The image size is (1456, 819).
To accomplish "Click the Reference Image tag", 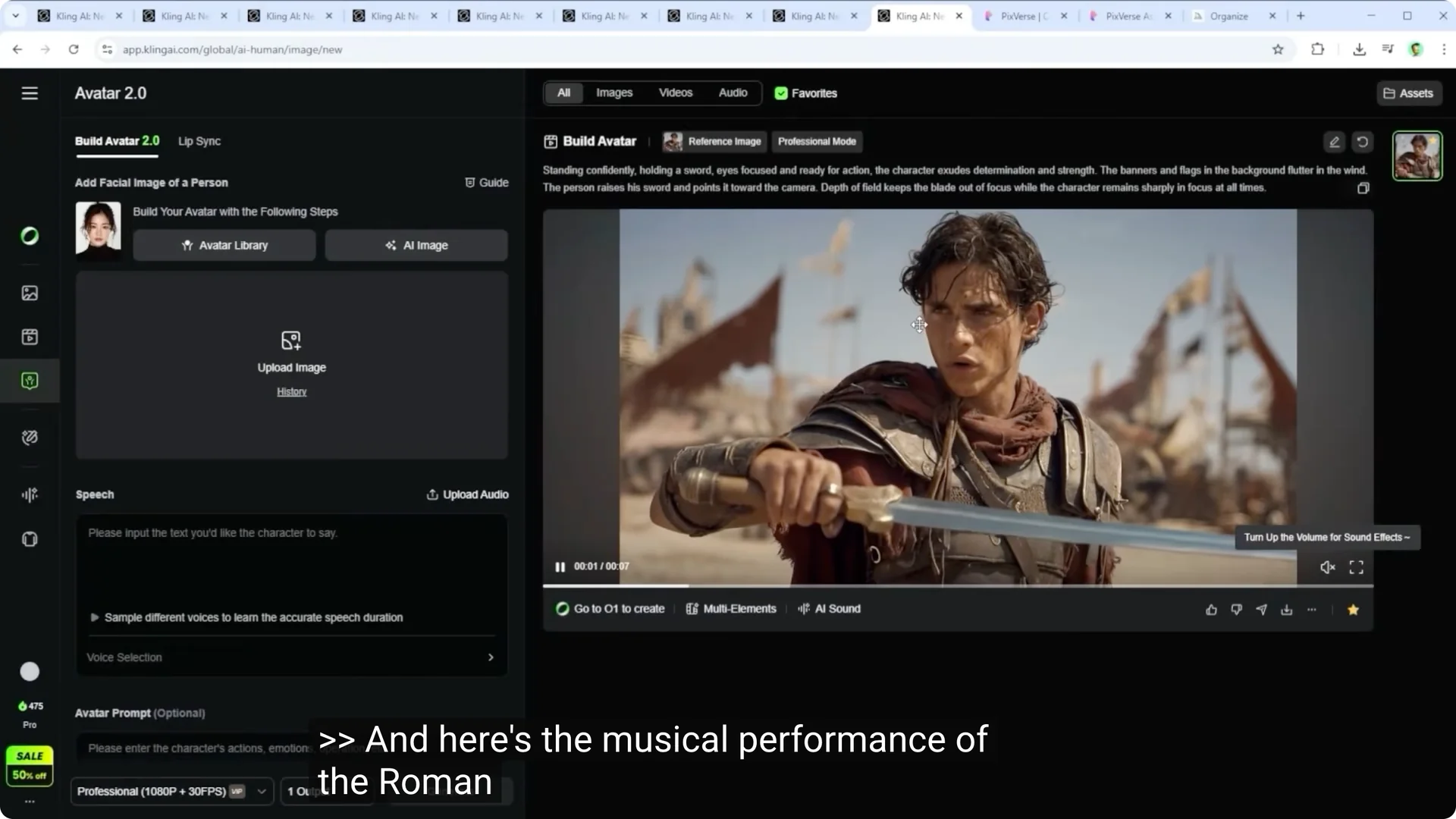I will click(x=713, y=142).
